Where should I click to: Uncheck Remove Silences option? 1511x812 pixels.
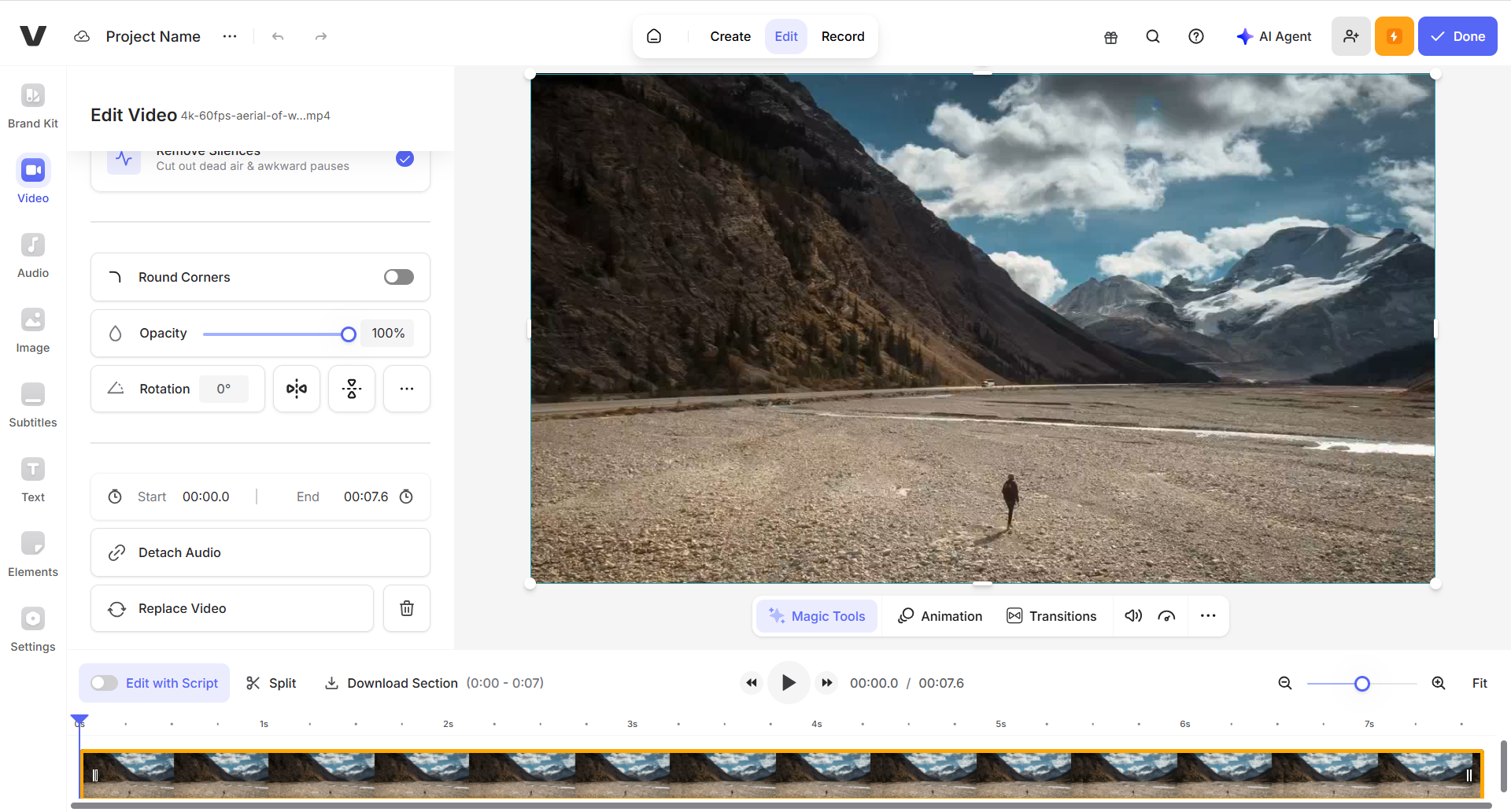click(405, 158)
